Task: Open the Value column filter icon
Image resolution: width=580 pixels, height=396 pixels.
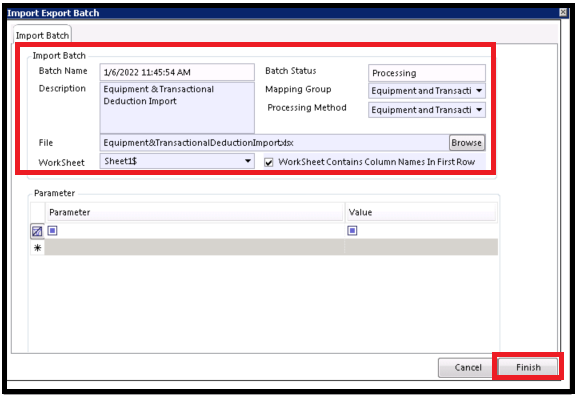Action: [x=352, y=231]
